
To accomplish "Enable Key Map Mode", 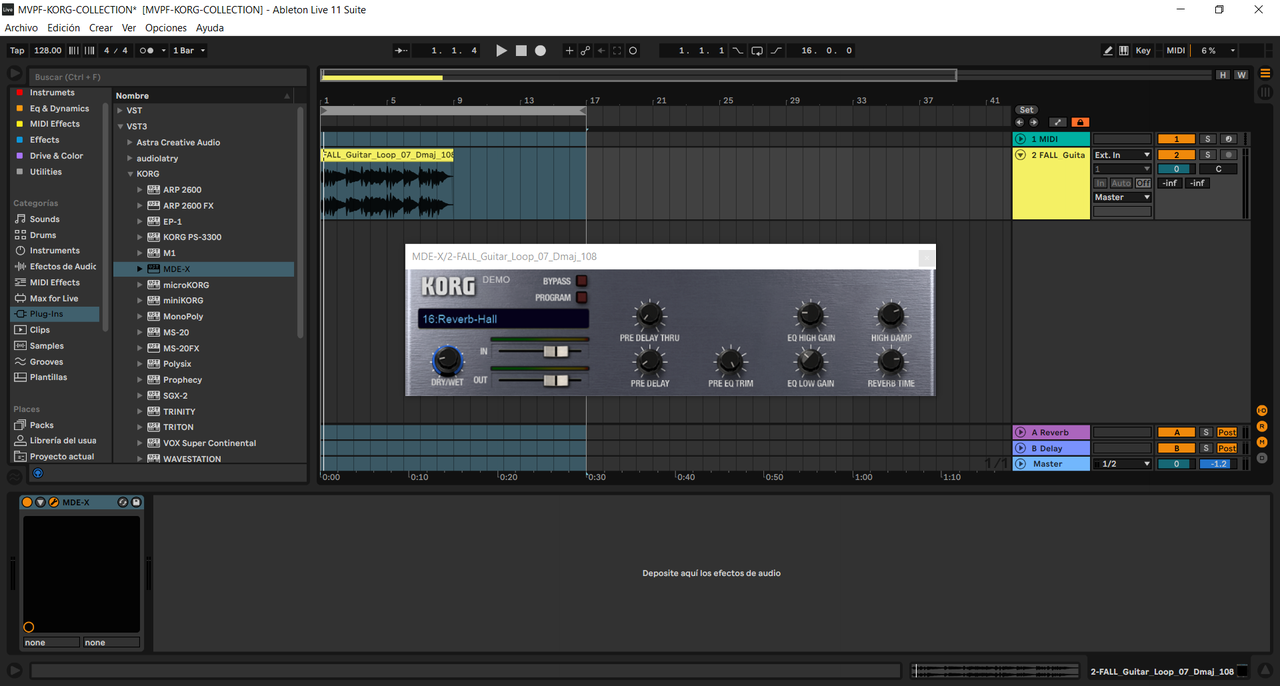I will (1143, 50).
